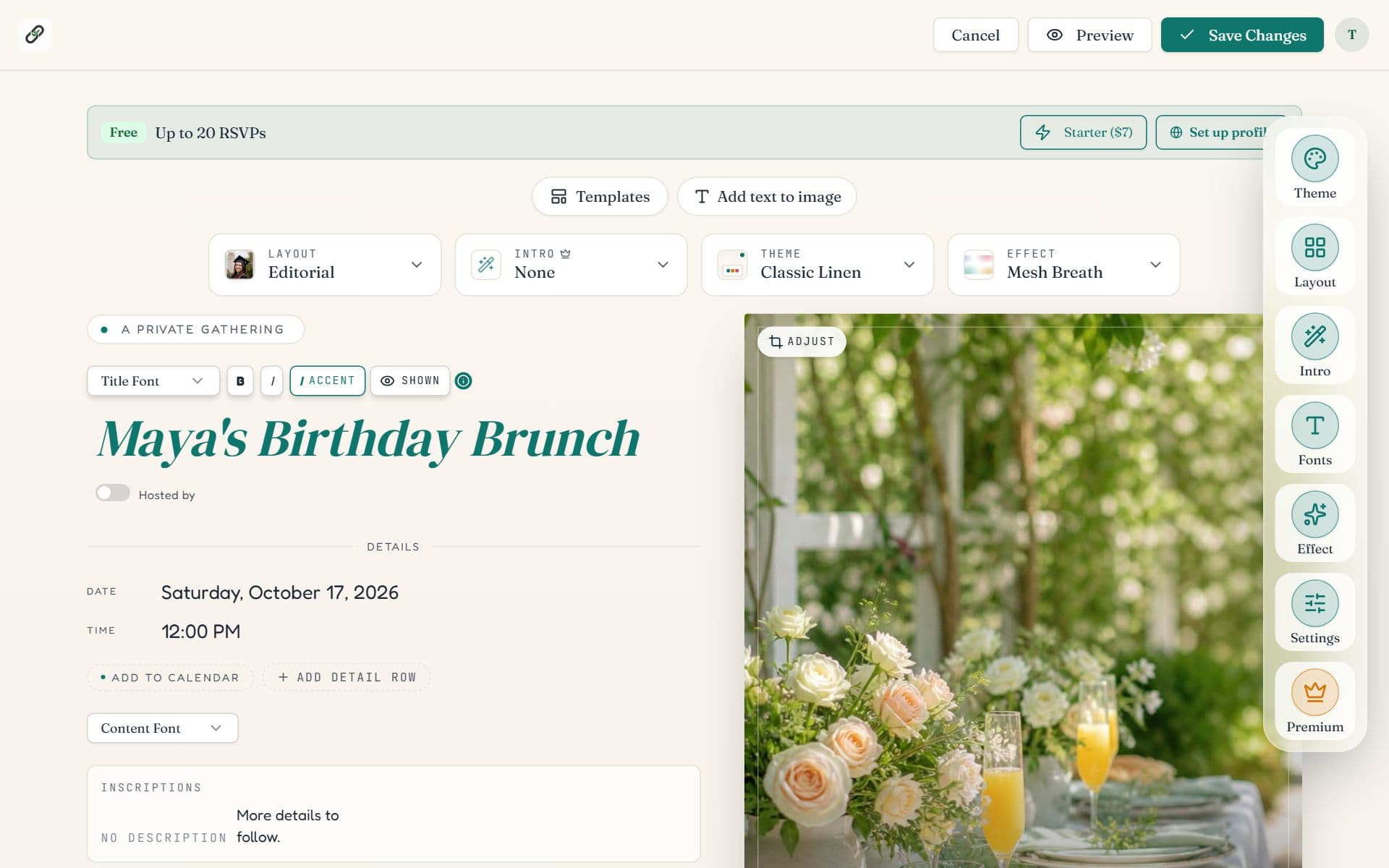Upgrade to Starter ($7) plan
The image size is (1389, 868).
pos(1083,132)
